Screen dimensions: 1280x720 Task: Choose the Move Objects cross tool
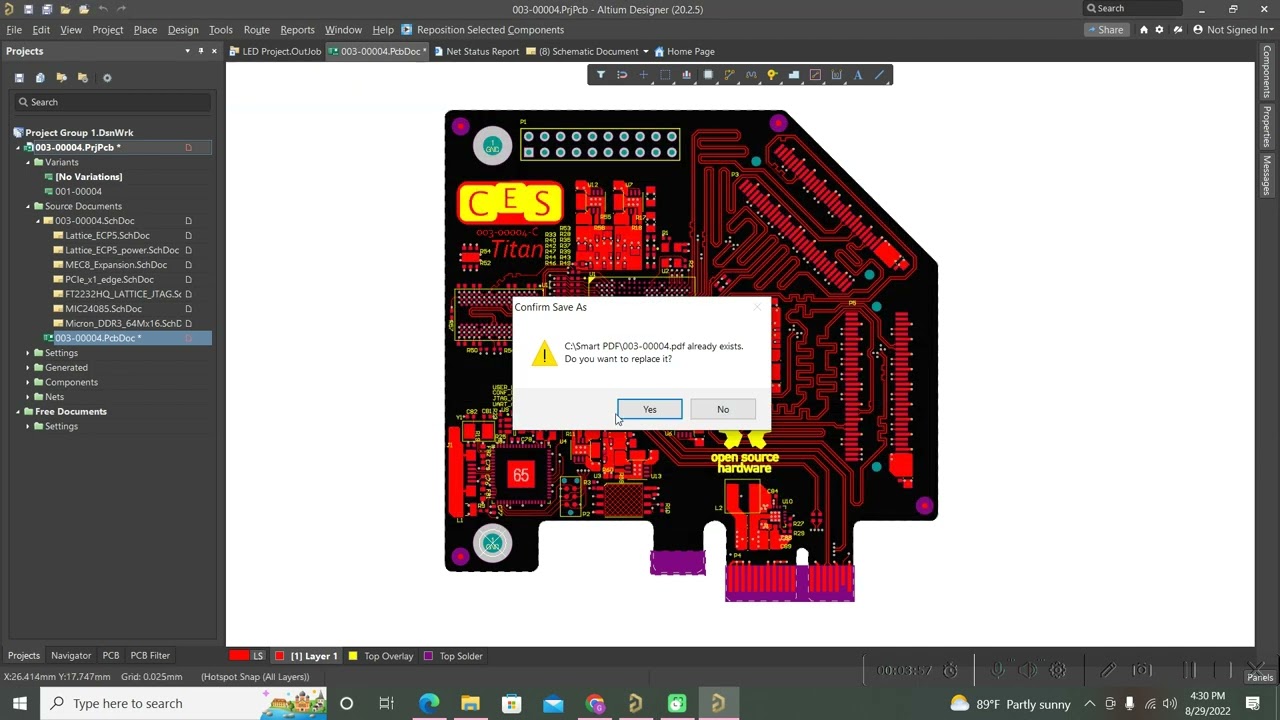(643, 75)
